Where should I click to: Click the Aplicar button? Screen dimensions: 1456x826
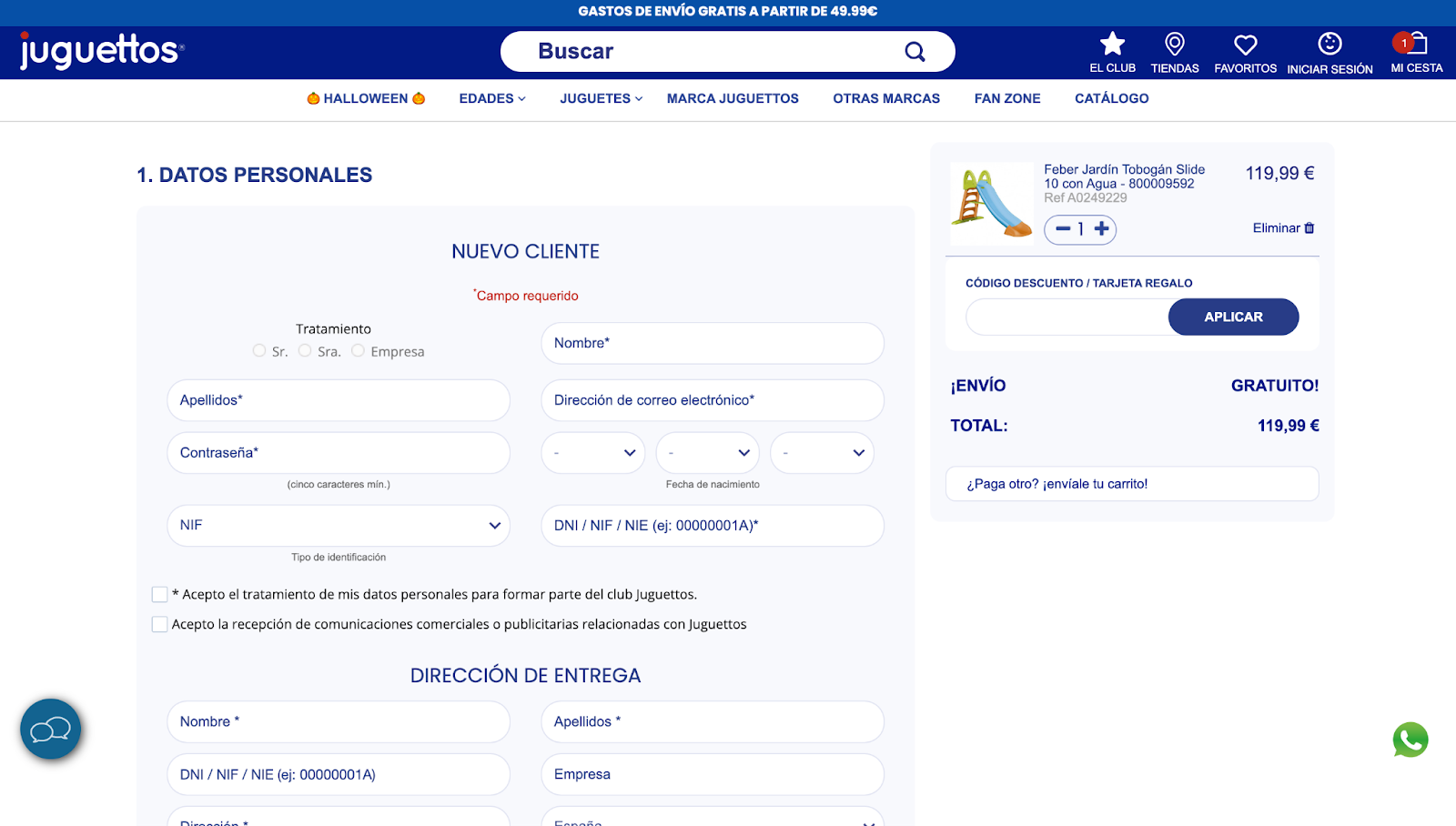pos(1233,317)
